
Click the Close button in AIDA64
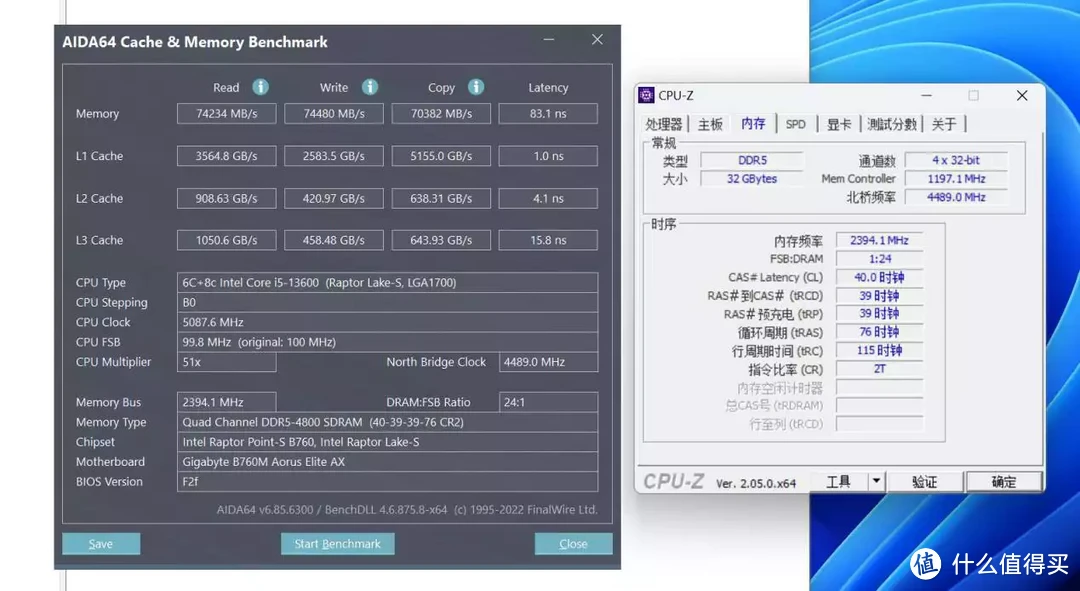[x=573, y=543]
